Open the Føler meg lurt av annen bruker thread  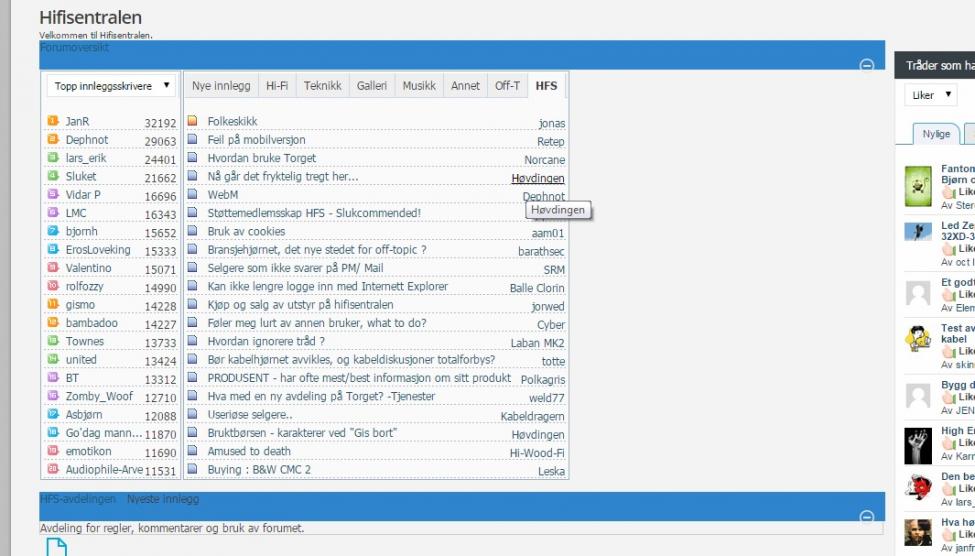[x=317, y=323]
